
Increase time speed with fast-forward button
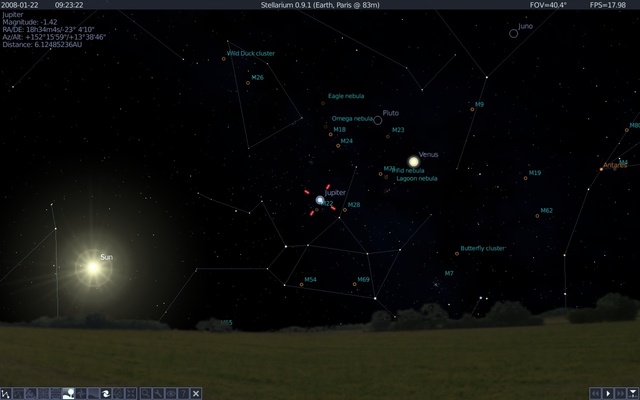click(x=621, y=393)
